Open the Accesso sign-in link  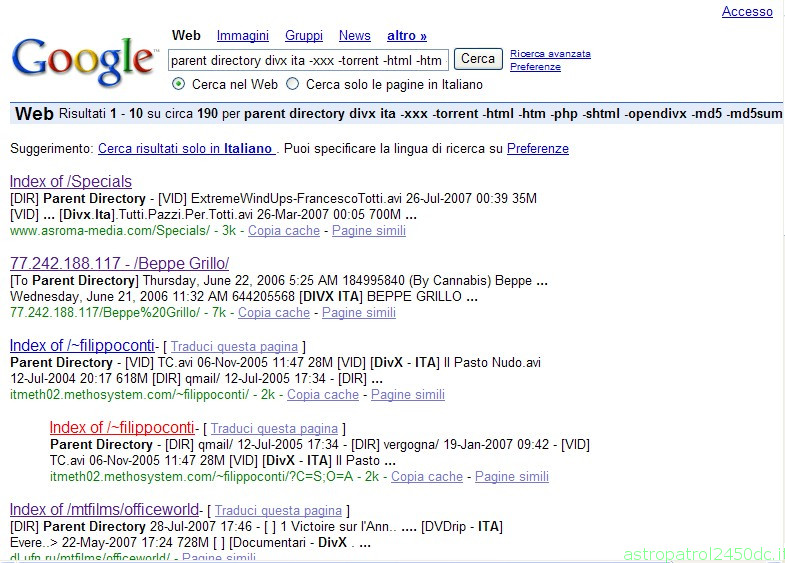pyautogui.click(x=747, y=12)
